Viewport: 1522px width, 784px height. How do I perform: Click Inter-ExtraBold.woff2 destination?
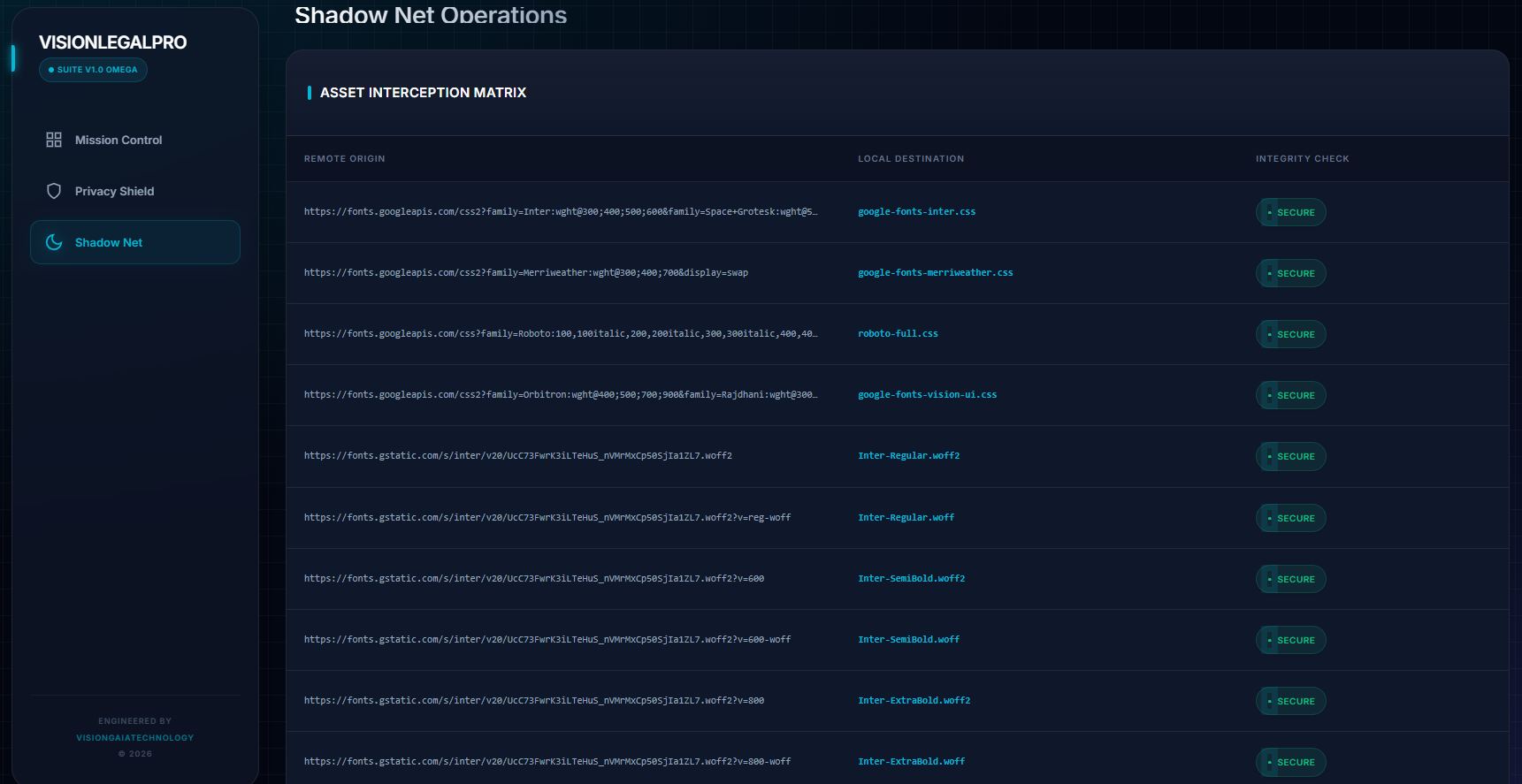914,701
